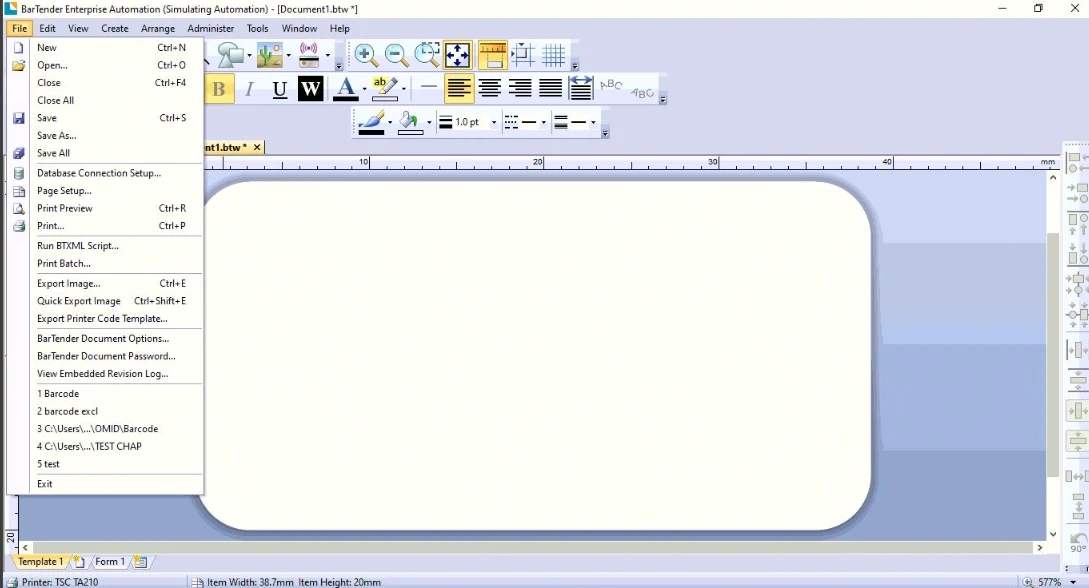The width and height of the screenshot is (1089, 588).
Task: Click the fit-to-window zoom icon
Action: pos(457,55)
